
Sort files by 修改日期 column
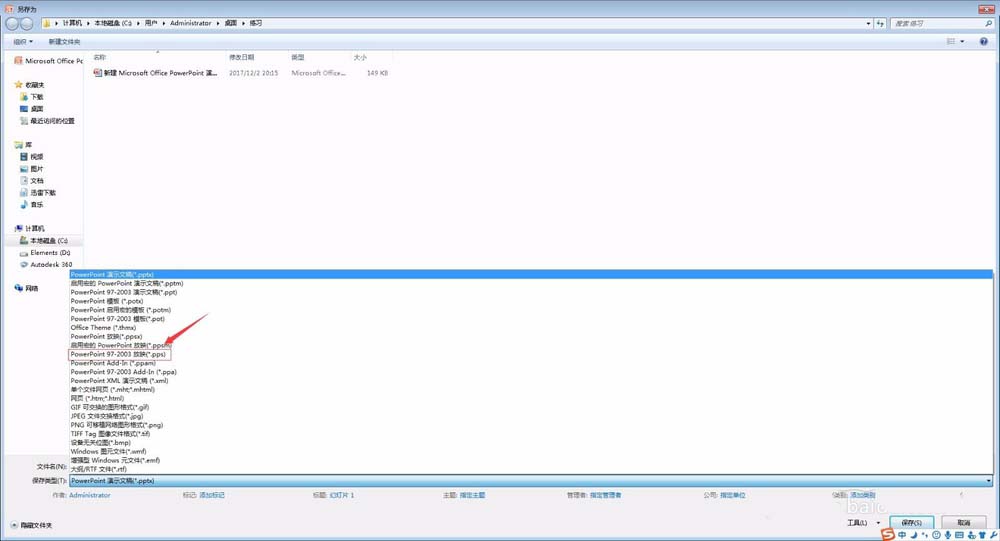point(242,57)
